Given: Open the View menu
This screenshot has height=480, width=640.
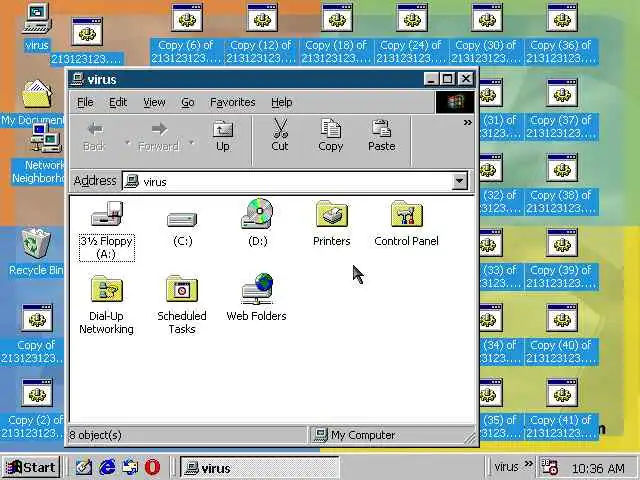Looking at the screenshot, I should pyautogui.click(x=154, y=102).
